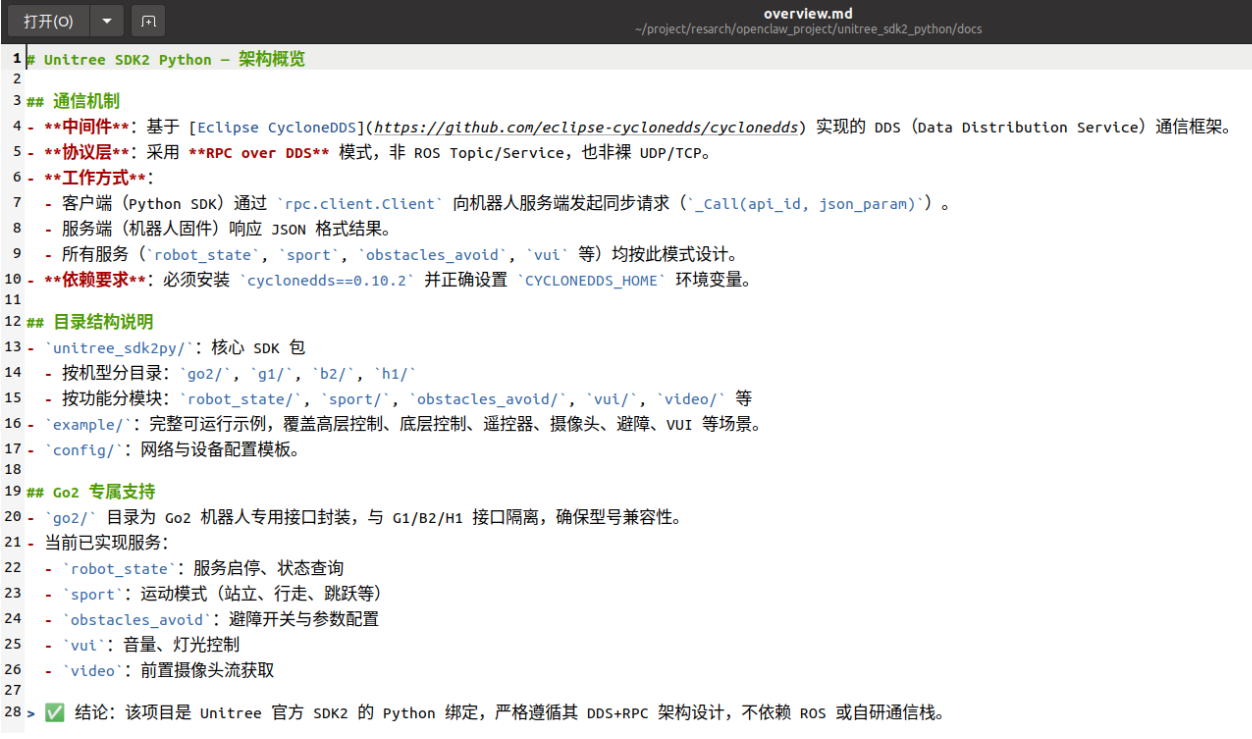Click the '[Eclipse CycloneDDS]' link label
The image size is (1252, 739).
click(x=275, y=127)
